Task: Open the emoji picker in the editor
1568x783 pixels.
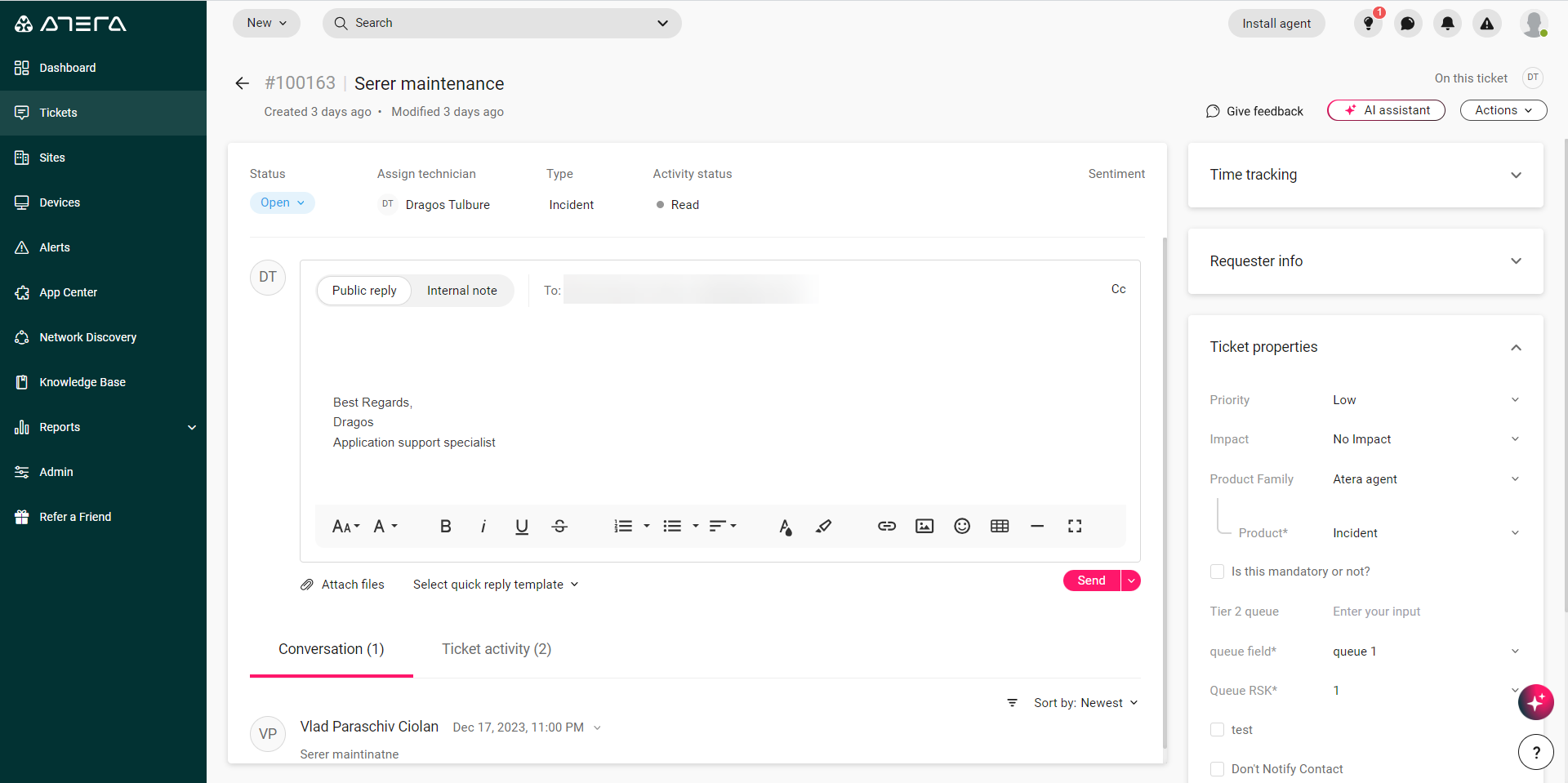Action: [x=961, y=527]
